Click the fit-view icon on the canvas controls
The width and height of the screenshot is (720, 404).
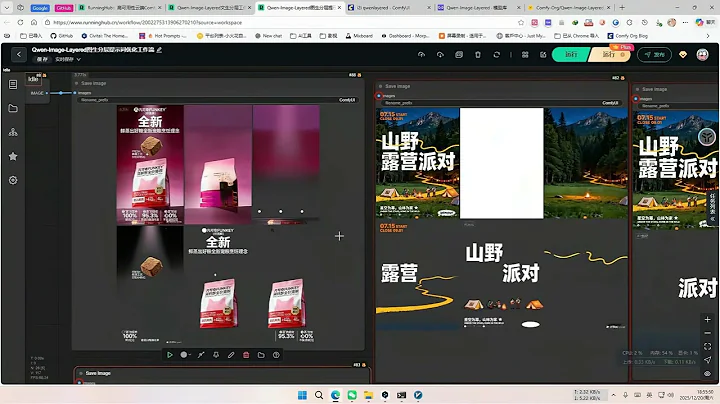tap(707, 346)
